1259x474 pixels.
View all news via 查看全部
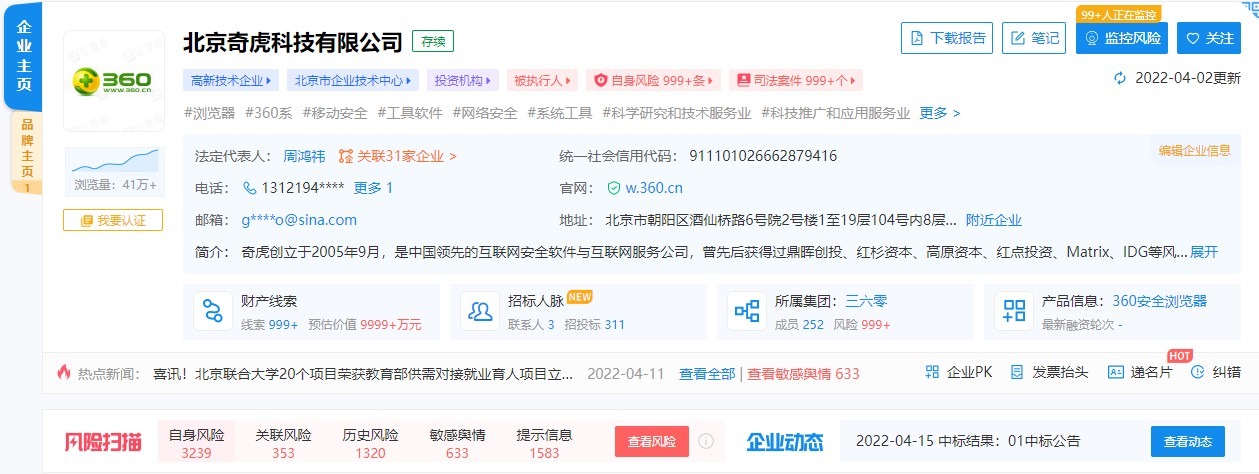coord(707,373)
